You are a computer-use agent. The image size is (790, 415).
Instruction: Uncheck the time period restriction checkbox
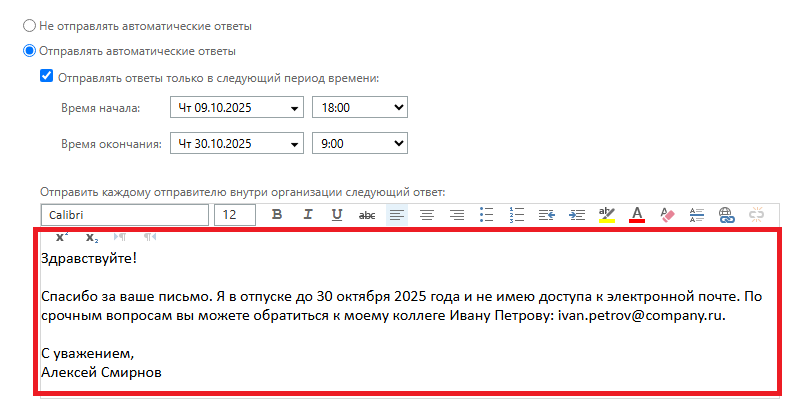[x=46, y=76]
